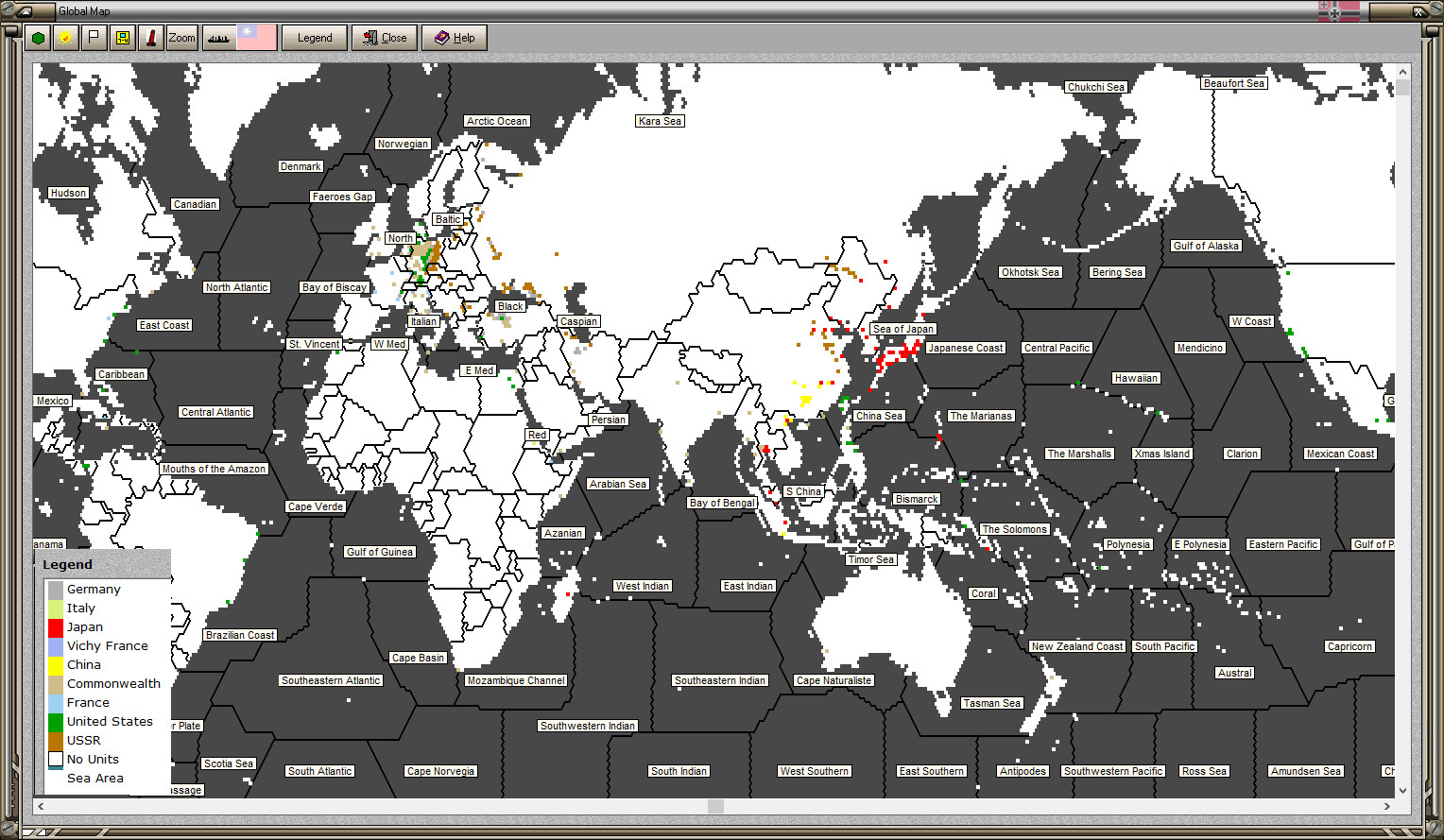Click the Germany grey legend swatch

pos(56,589)
